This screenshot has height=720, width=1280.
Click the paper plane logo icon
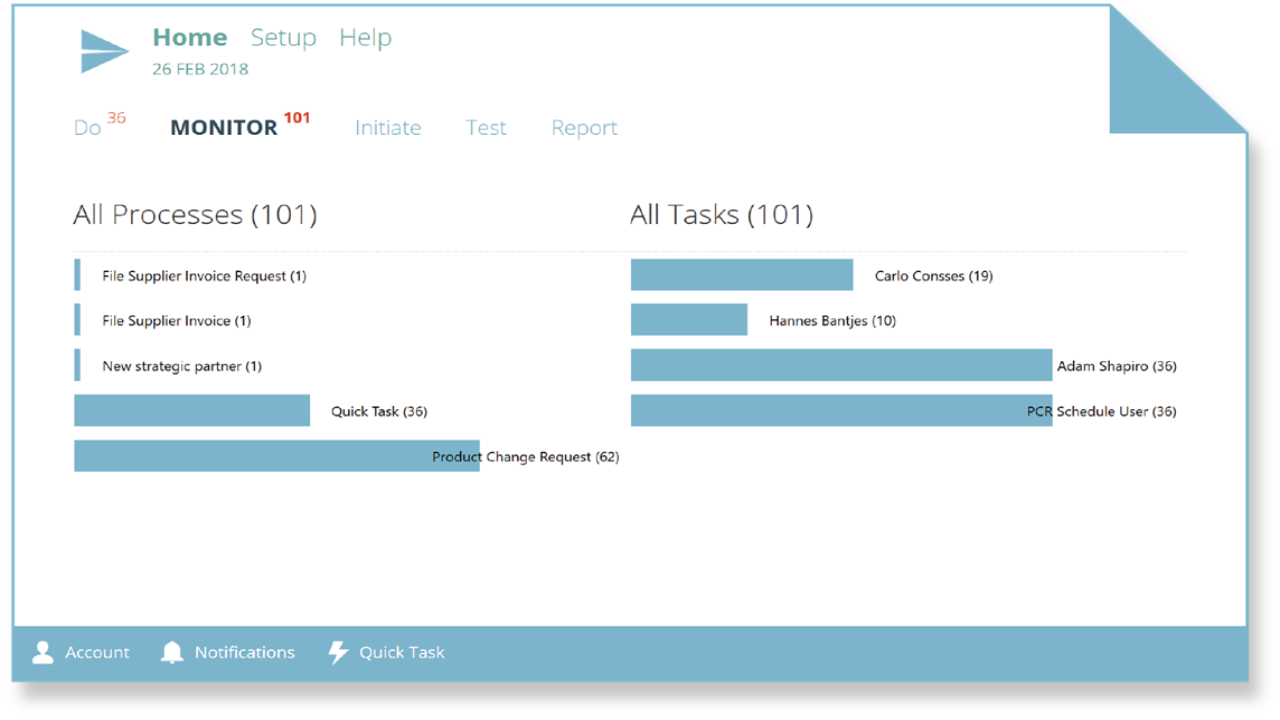click(105, 51)
